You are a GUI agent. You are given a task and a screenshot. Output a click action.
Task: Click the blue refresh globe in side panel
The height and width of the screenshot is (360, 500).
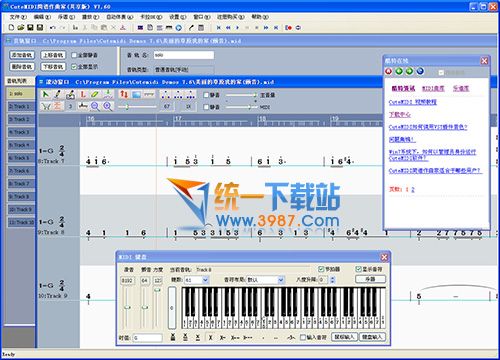click(x=420, y=71)
